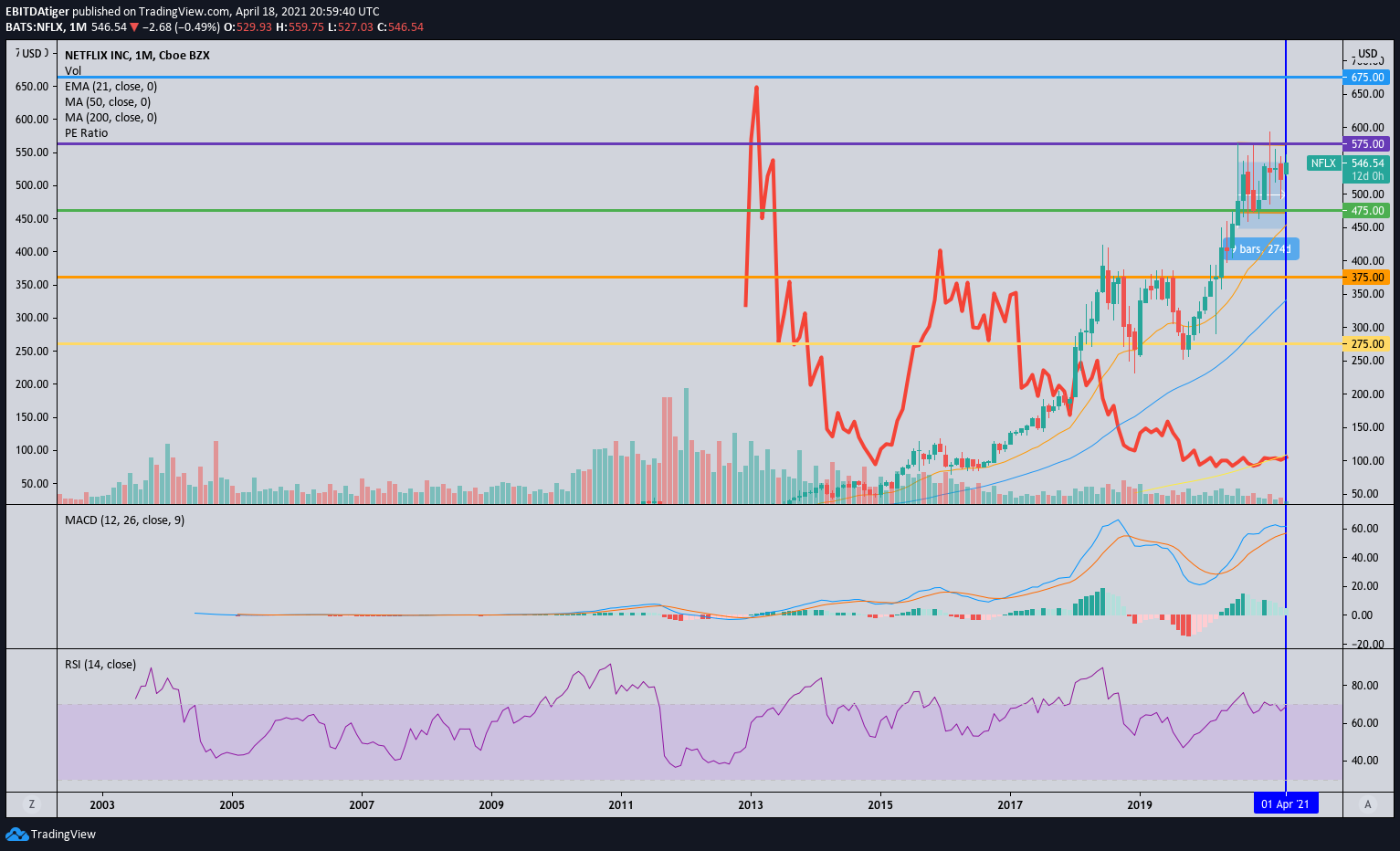Click the 2003 label on time axis
Screen dimensions: 1400x851
tap(102, 804)
